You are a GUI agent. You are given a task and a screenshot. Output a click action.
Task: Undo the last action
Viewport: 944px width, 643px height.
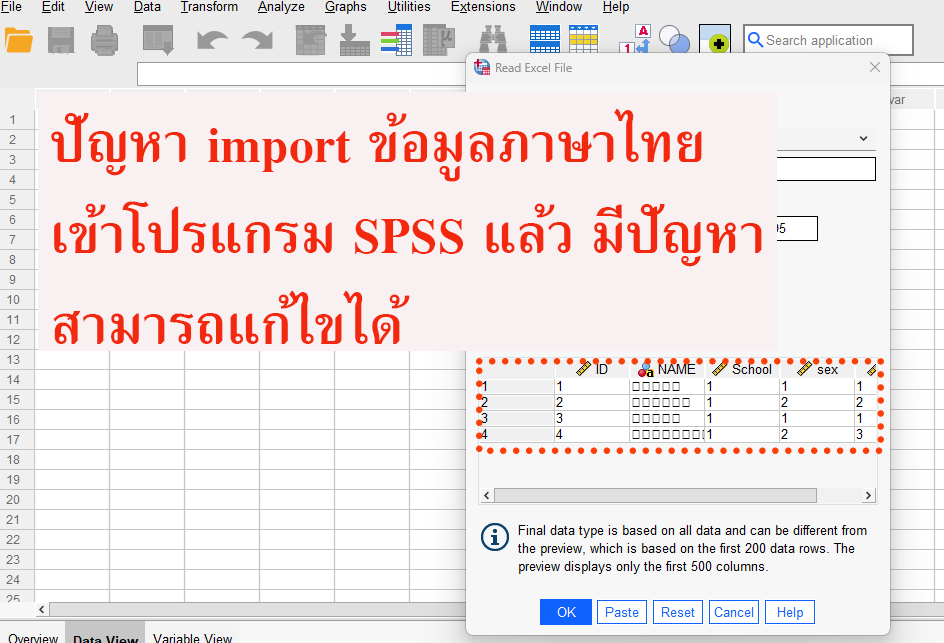pyautogui.click(x=212, y=40)
